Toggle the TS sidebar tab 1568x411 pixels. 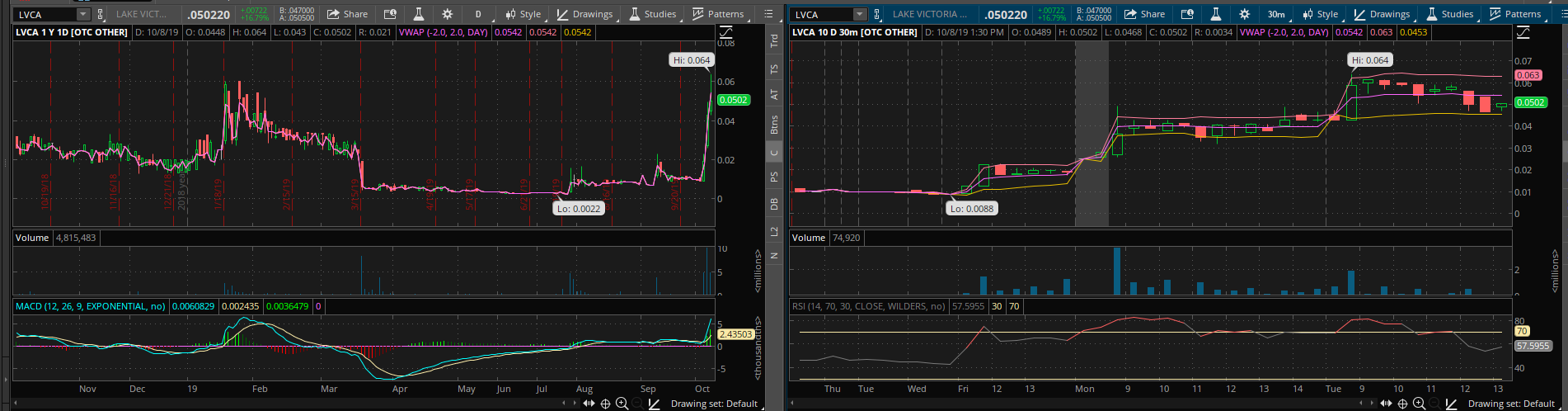pyautogui.click(x=774, y=69)
